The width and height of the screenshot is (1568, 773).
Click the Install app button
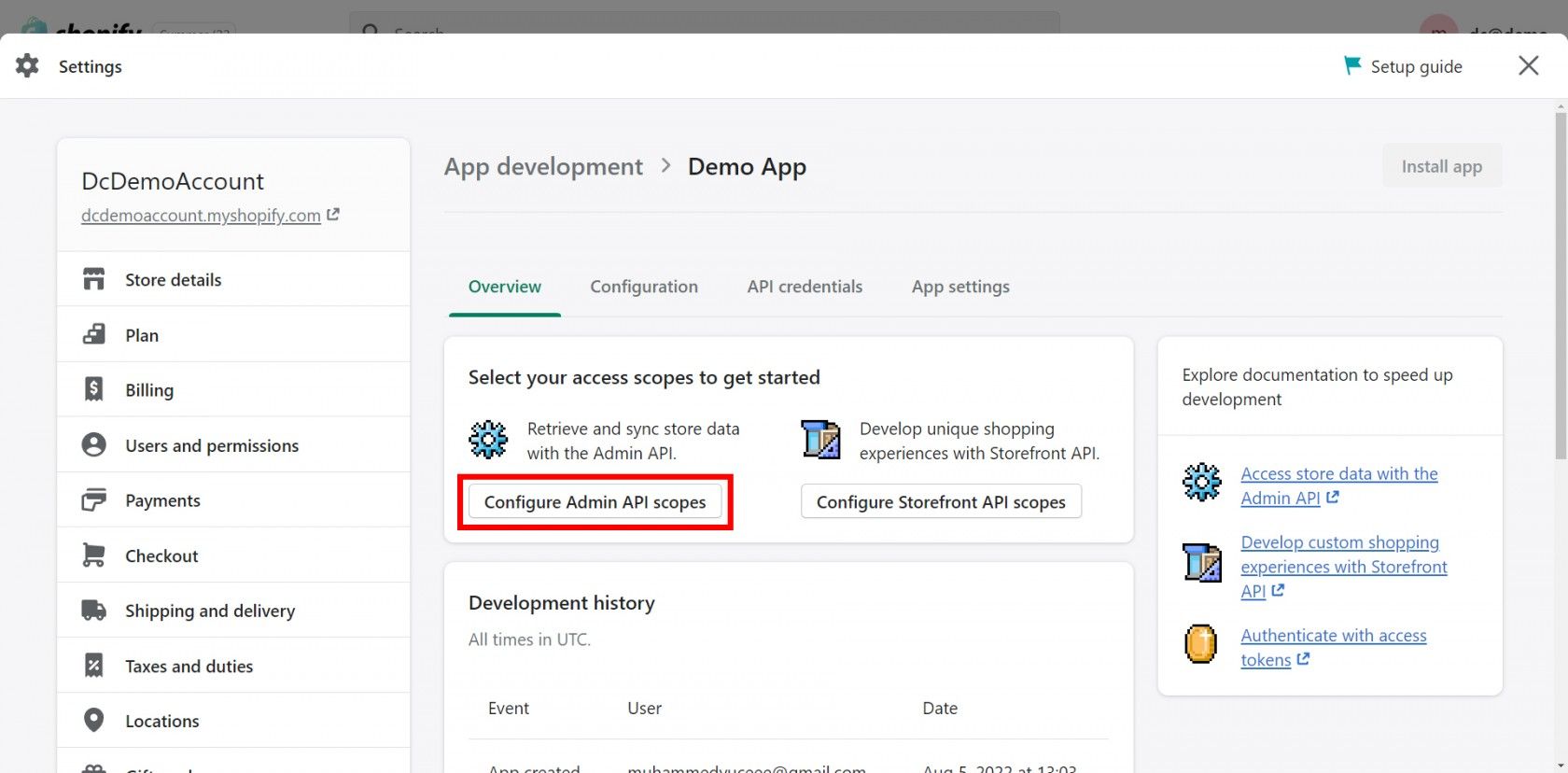click(1441, 166)
